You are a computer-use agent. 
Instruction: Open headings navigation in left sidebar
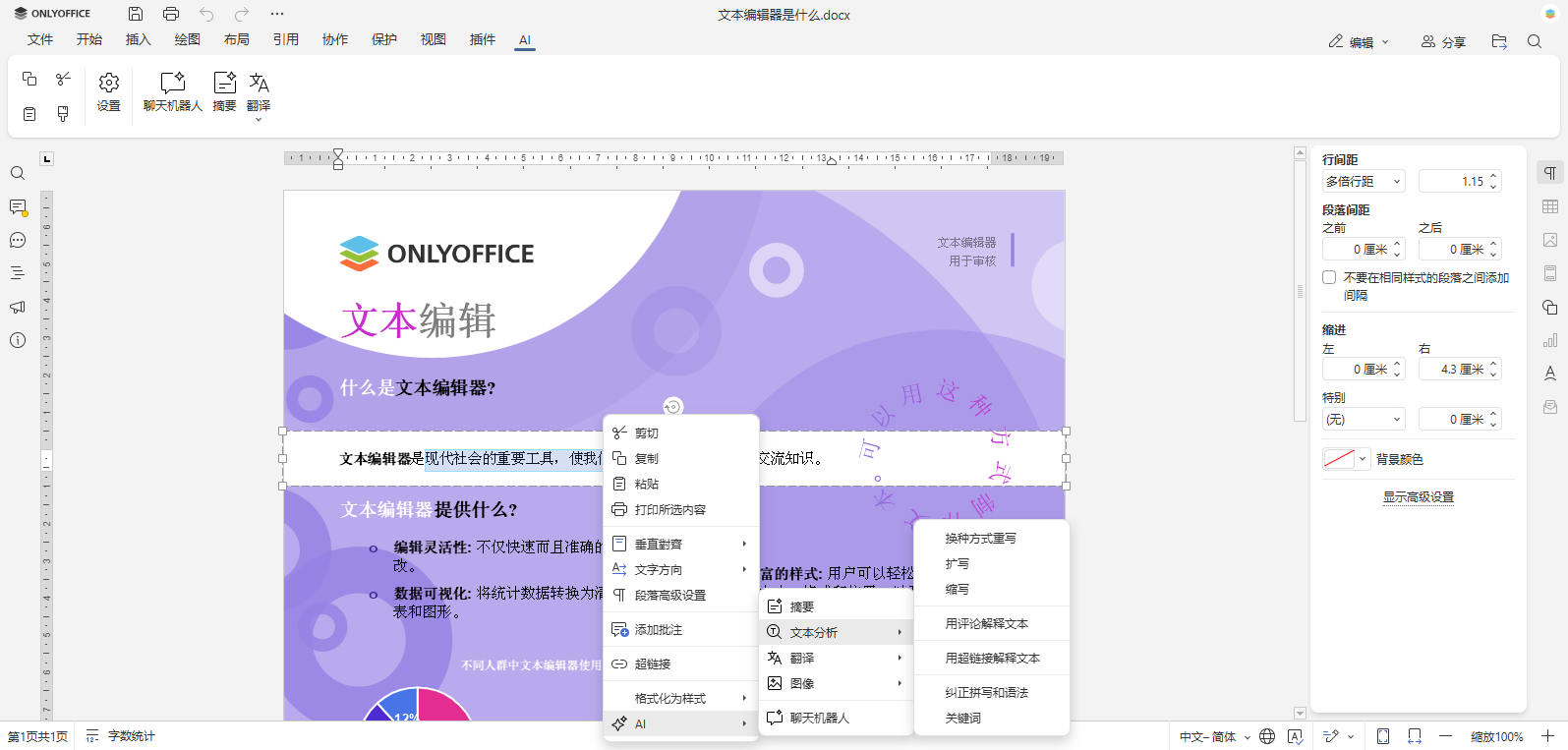(x=18, y=273)
